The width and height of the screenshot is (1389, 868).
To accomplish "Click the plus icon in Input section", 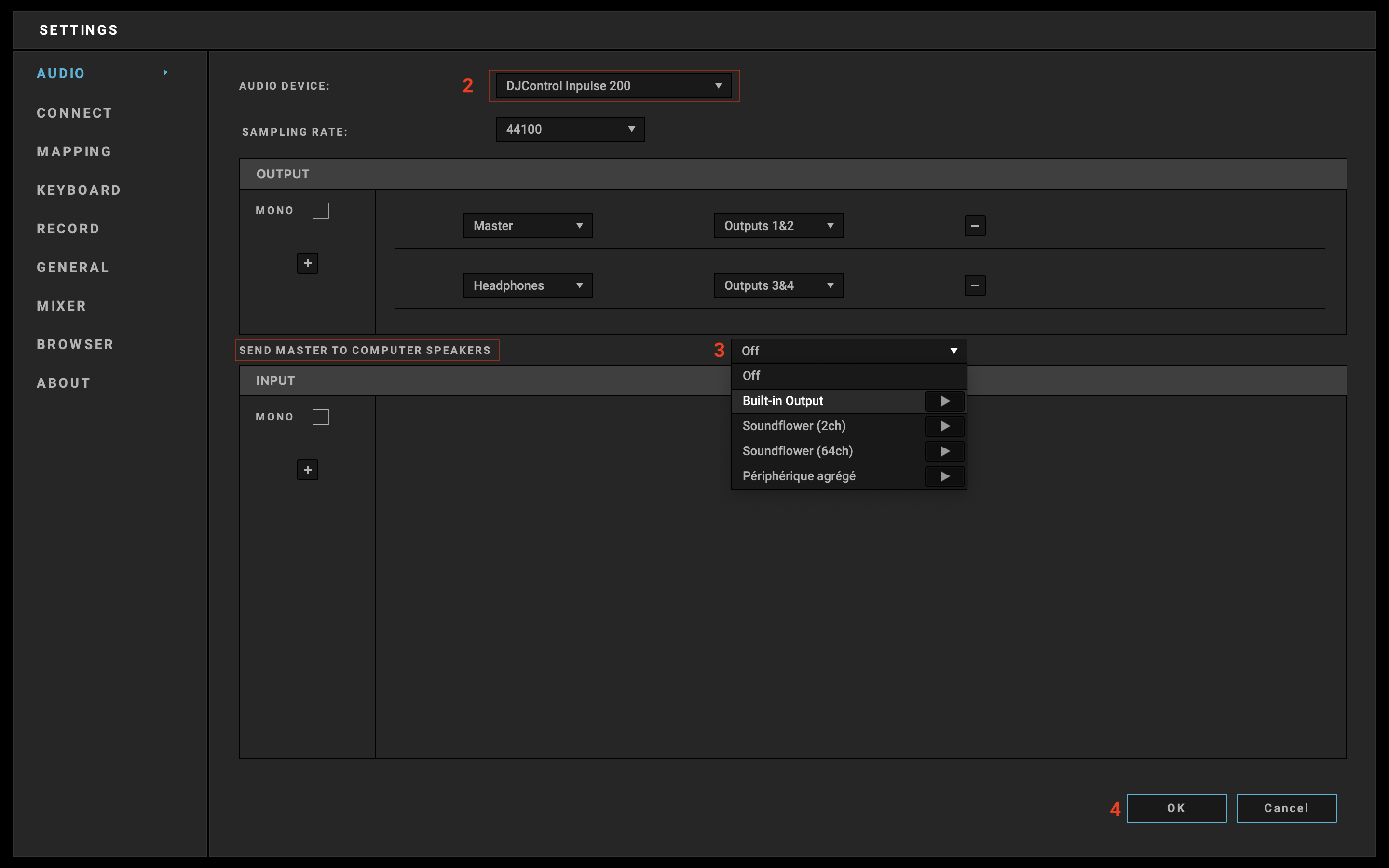I will [x=307, y=470].
